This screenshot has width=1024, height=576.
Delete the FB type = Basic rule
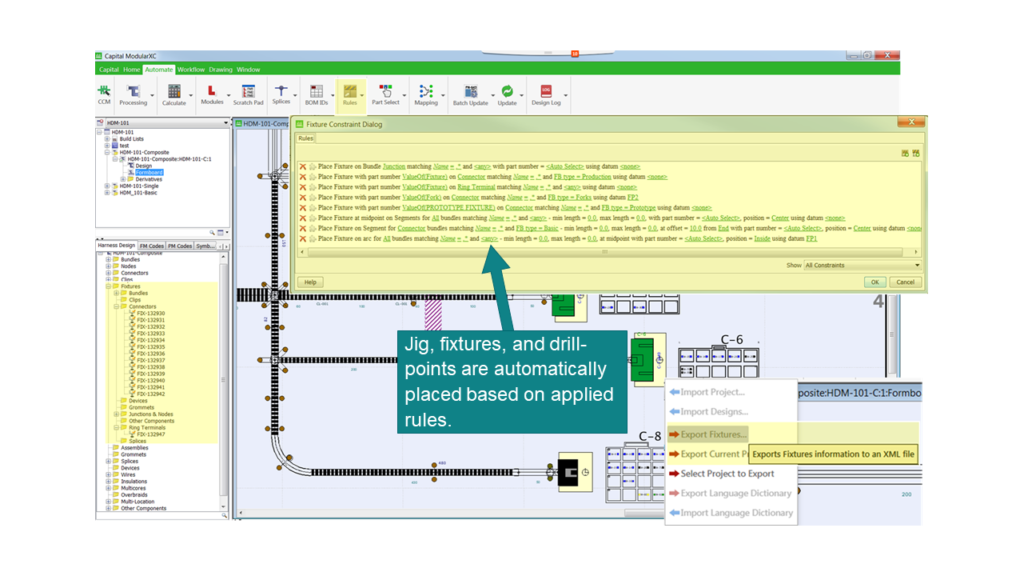click(x=303, y=229)
